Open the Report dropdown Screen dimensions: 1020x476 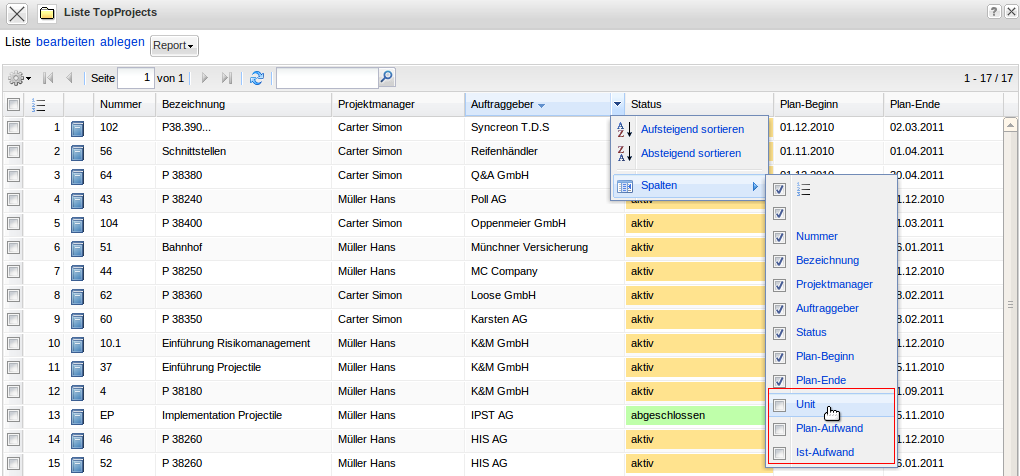[x=174, y=46]
